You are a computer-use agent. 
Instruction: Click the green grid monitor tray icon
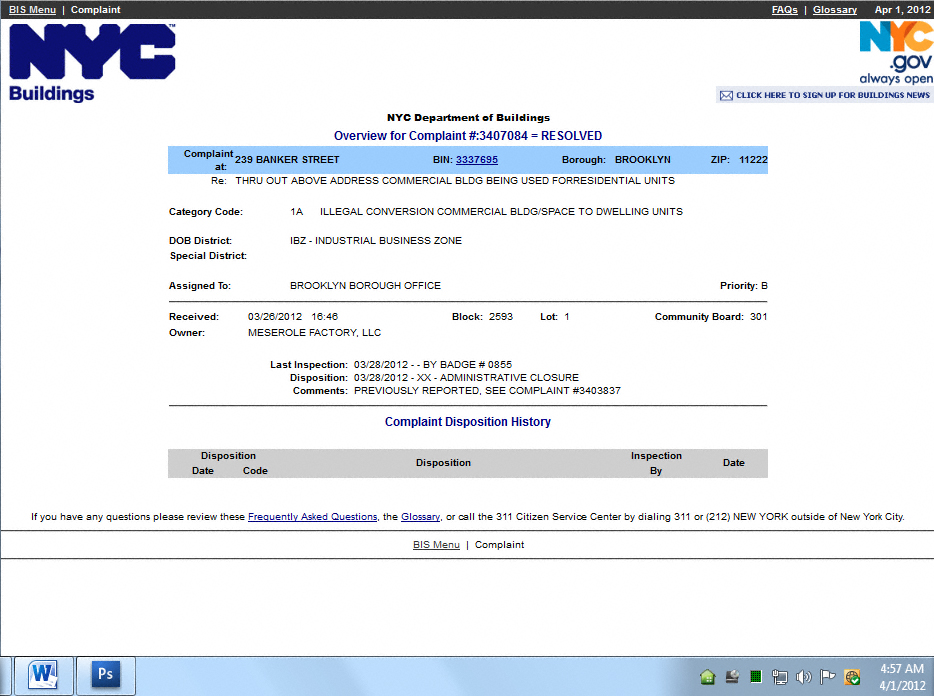click(756, 677)
